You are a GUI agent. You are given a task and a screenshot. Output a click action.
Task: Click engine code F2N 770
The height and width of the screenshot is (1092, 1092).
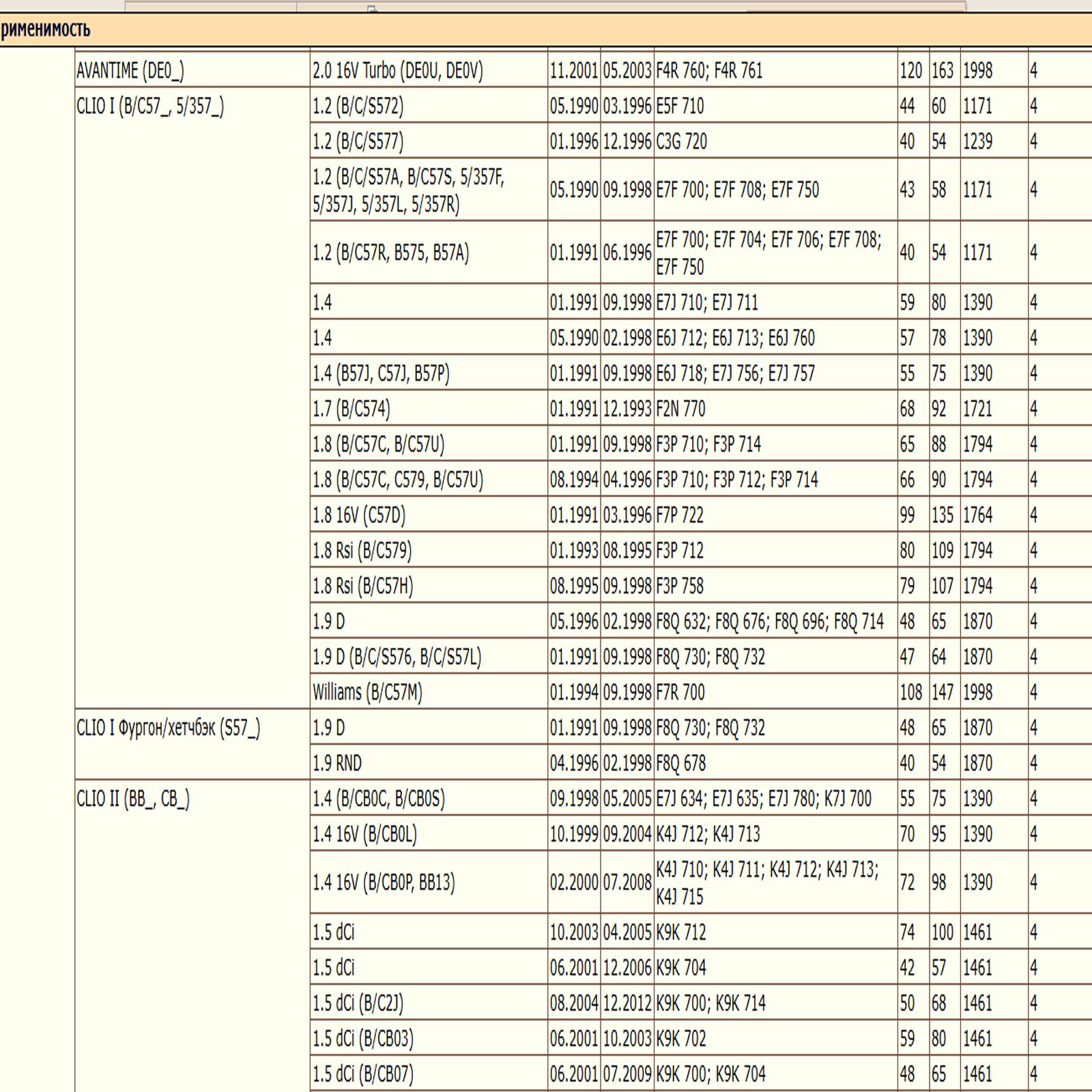pos(680,409)
